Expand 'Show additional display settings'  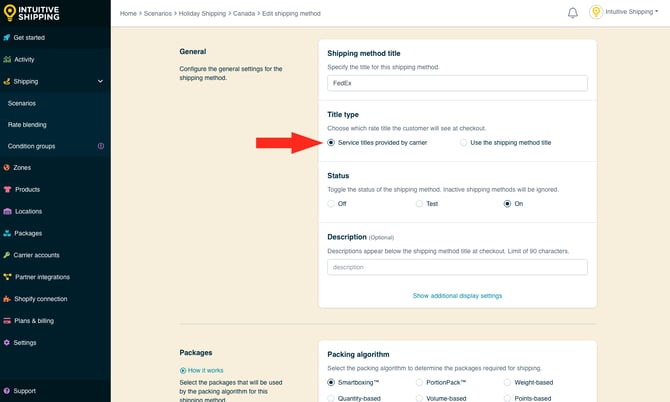coord(457,296)
